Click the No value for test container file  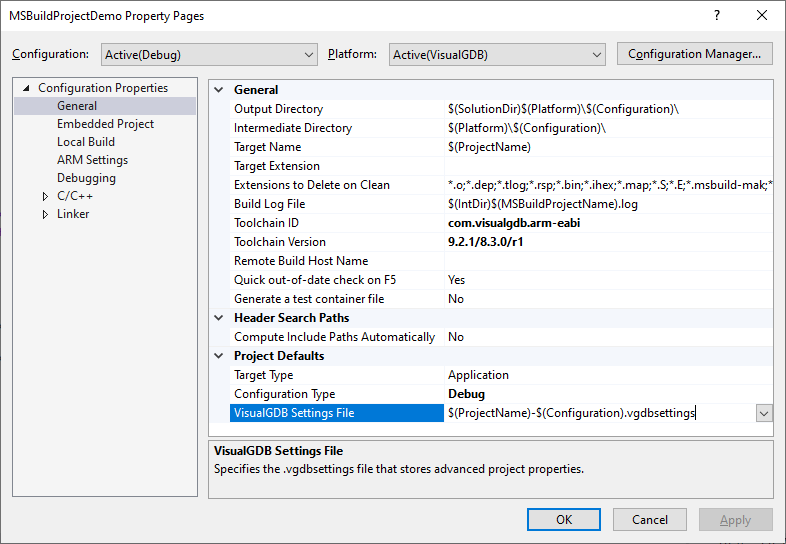click(456, 299)
